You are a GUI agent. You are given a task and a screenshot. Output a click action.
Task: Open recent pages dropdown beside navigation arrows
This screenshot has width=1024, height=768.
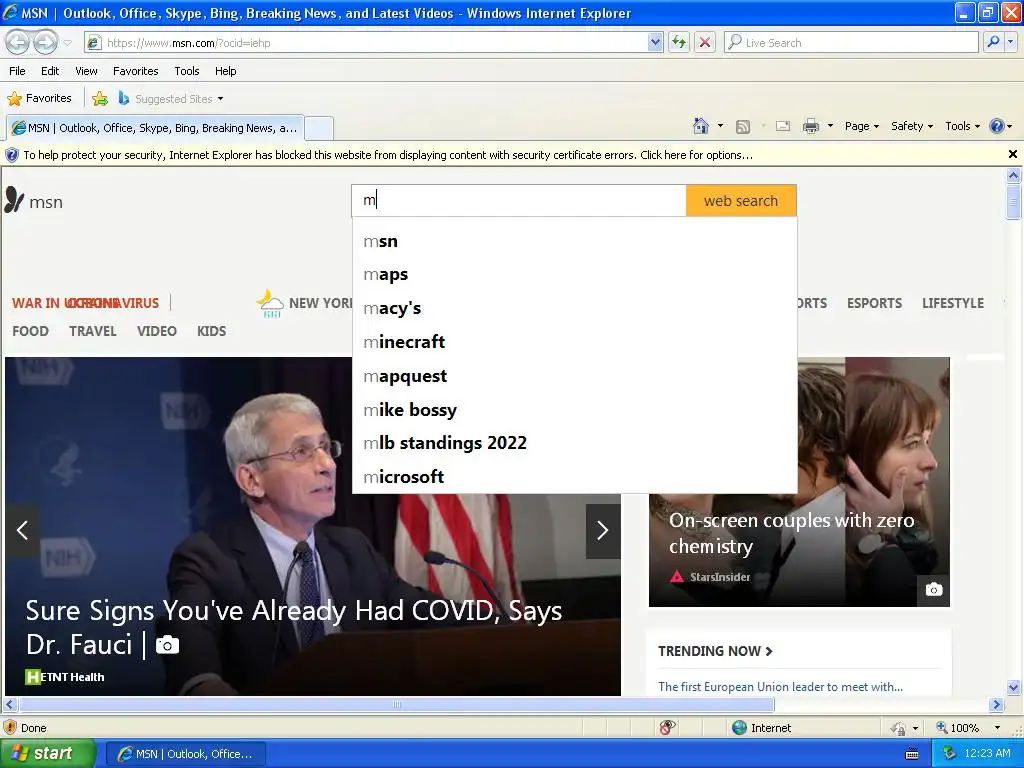67,43
